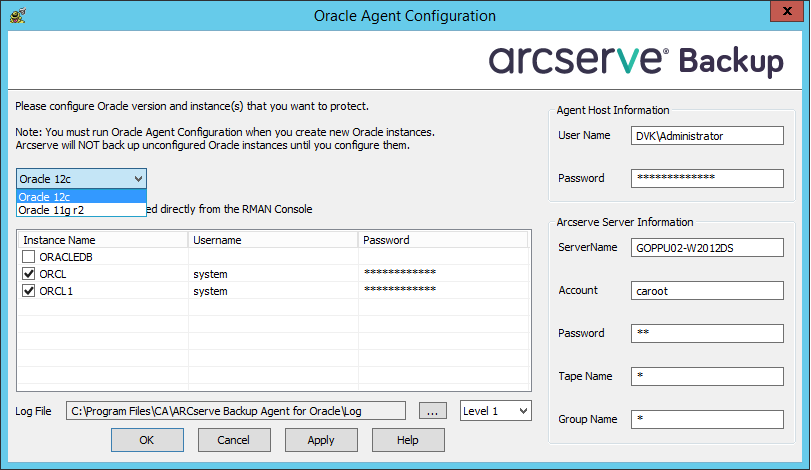Click the Apply button

[321, 440]
